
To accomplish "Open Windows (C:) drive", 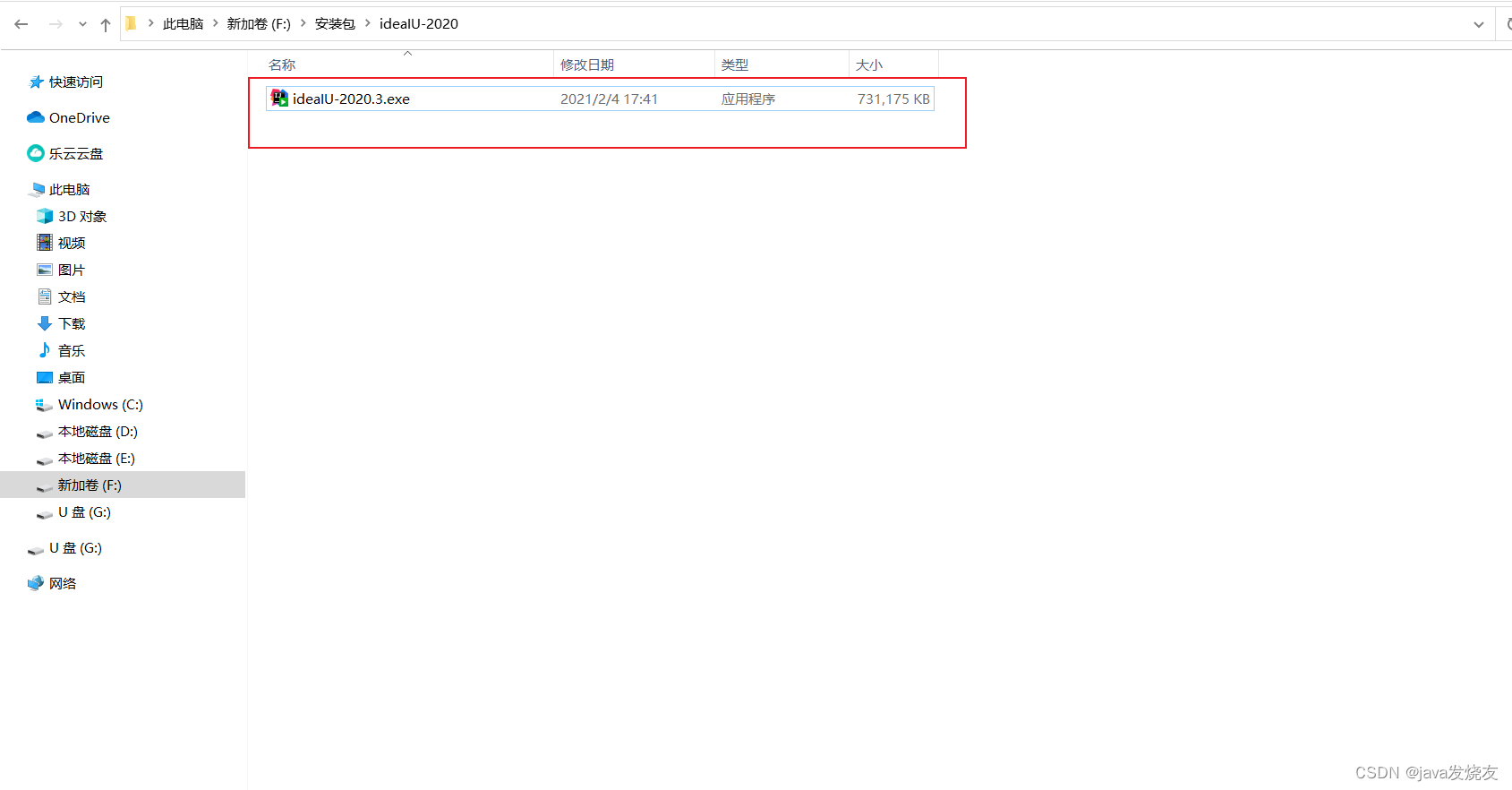I will [x=100, y=404].
